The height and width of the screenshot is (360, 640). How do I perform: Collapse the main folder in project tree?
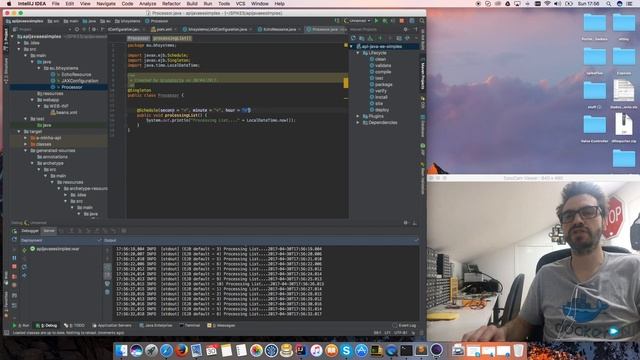pos(26,56)
